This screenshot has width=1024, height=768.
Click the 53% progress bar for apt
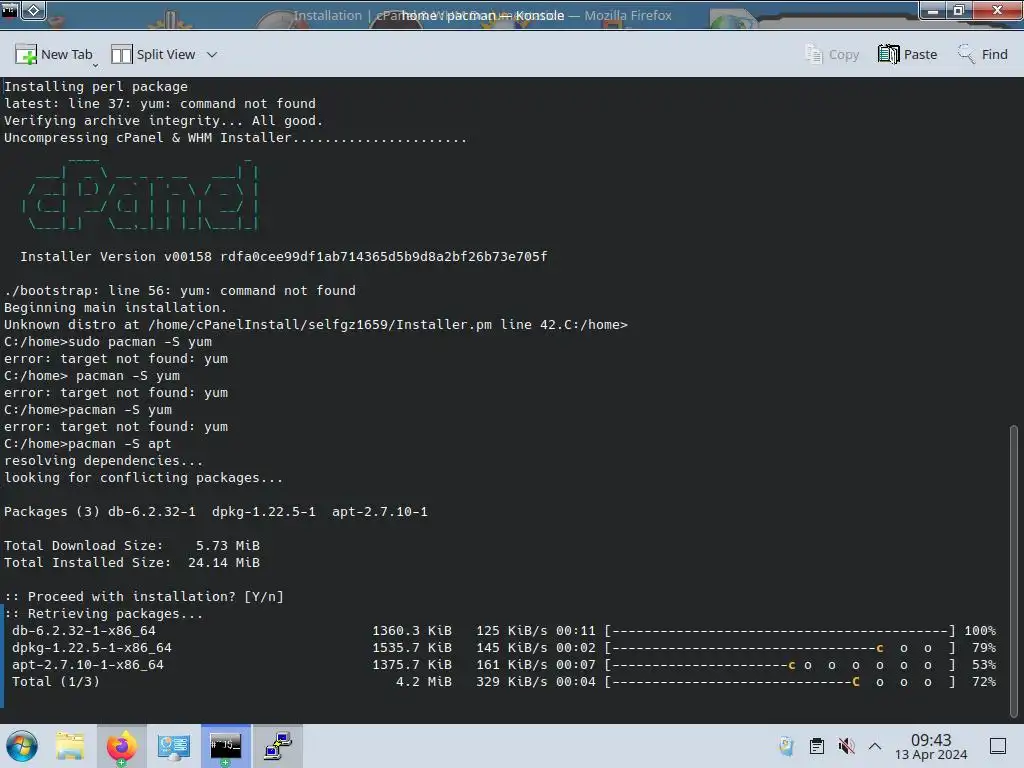780,665
